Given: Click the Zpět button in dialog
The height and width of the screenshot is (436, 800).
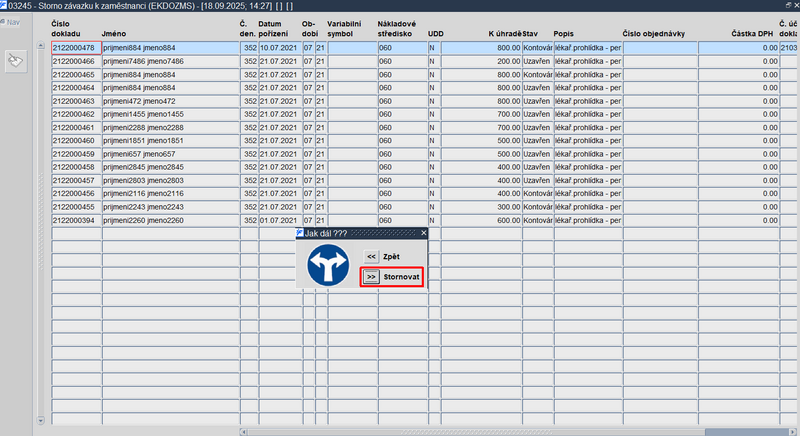Looking at the screenshot, I should pos(382,257).
